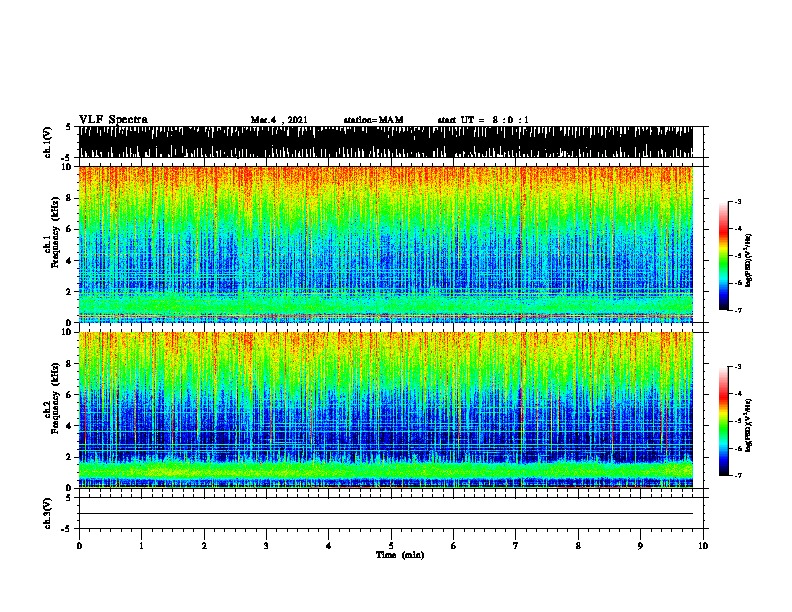
Task: Click time axis tick label "6"
Action: pos(454,546)
